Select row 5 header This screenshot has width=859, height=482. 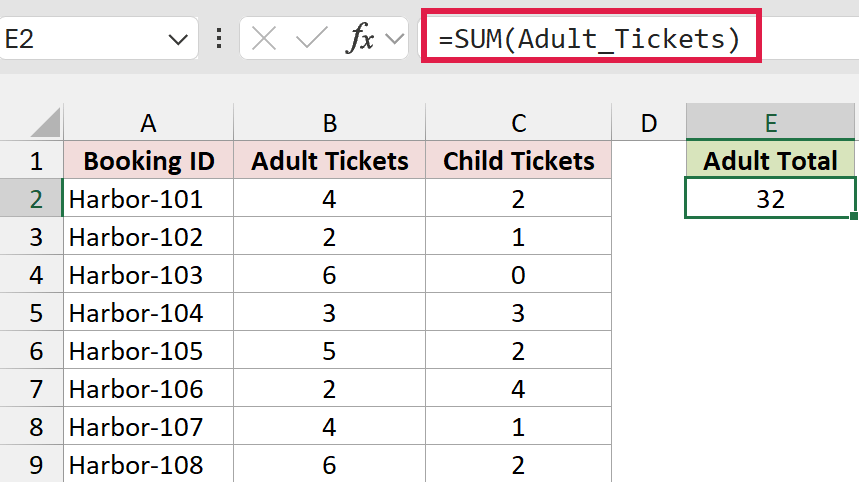[x=32, y=312]
